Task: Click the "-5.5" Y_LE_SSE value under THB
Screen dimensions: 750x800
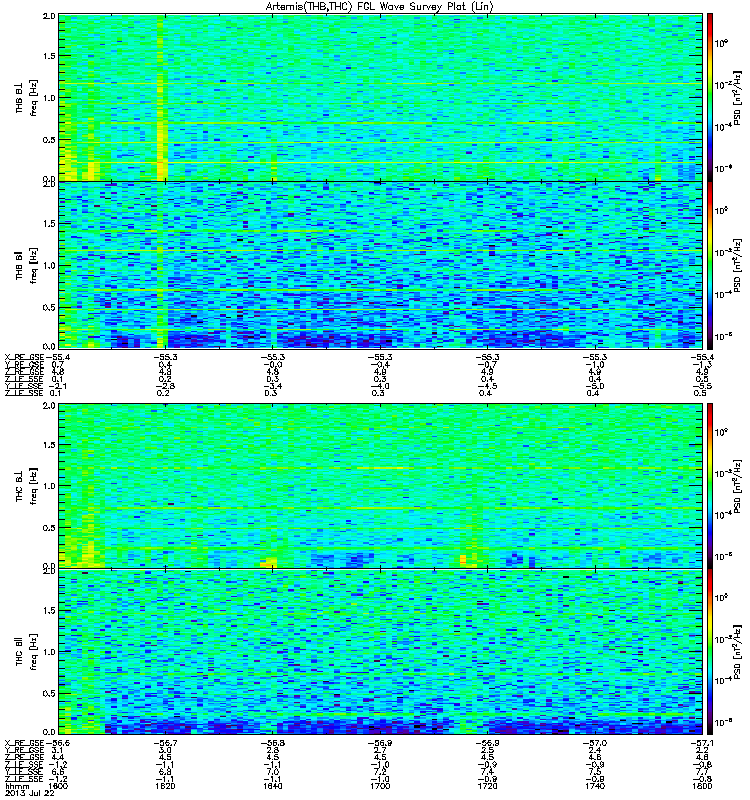Action: [703, 386]
